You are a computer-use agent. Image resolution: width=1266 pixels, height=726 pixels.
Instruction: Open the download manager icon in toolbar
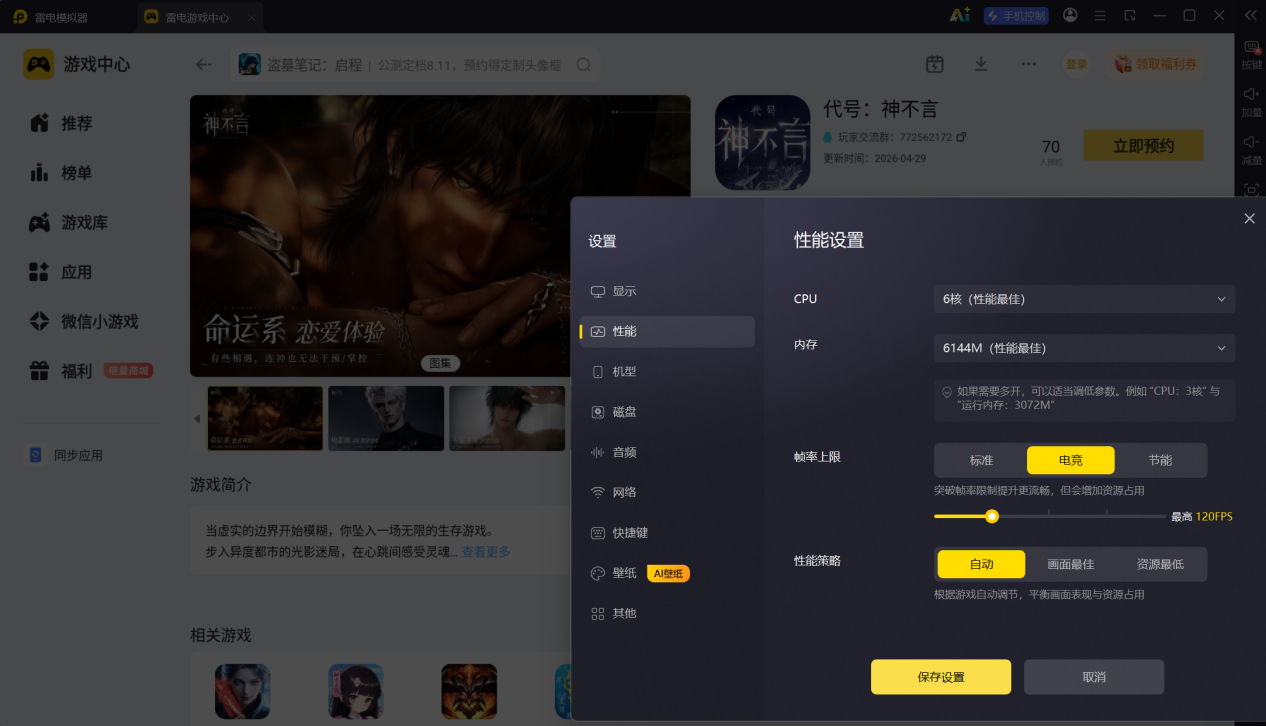click(981, 64)
